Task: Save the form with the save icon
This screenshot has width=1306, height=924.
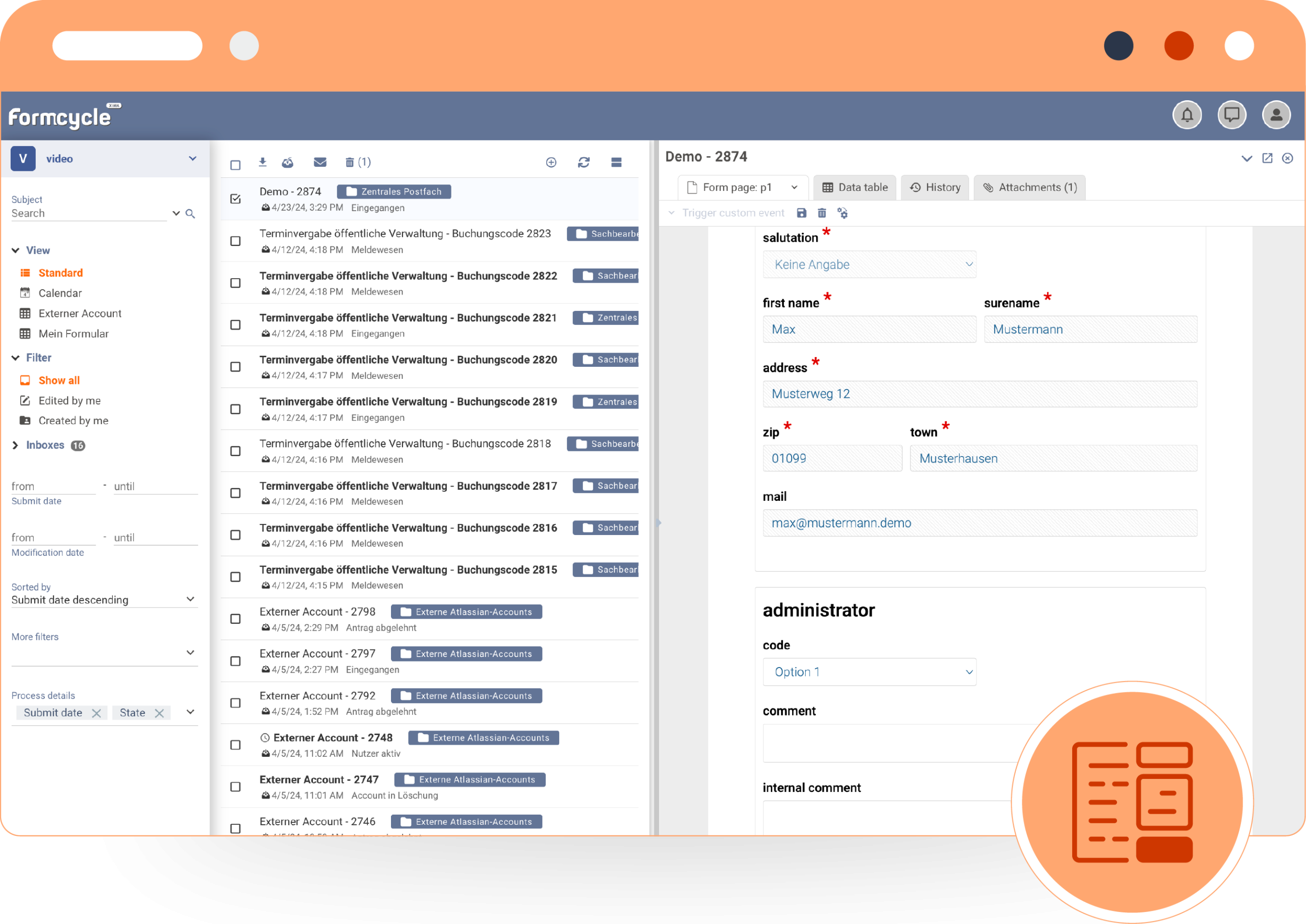Action: coord(801,213)
